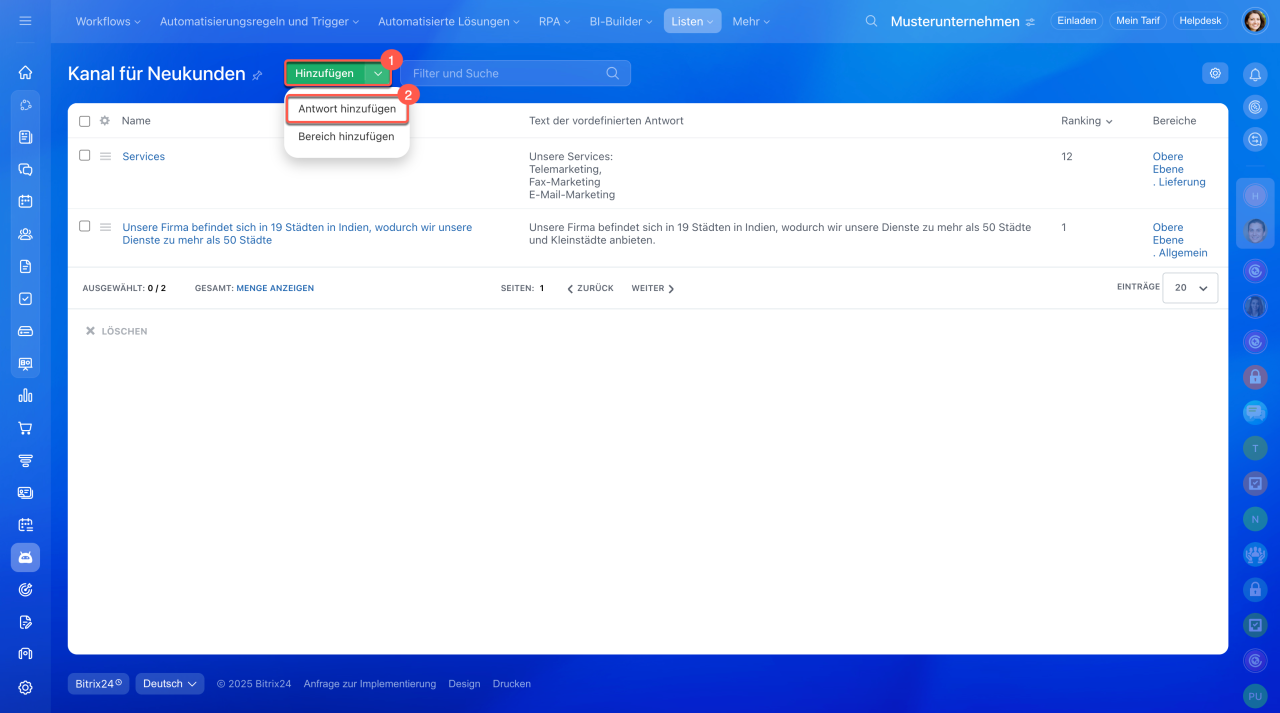This screenshot has height=713, width=1280.
Task: Expand the Hinzufügen dropdown arrow
Action: 378,73
